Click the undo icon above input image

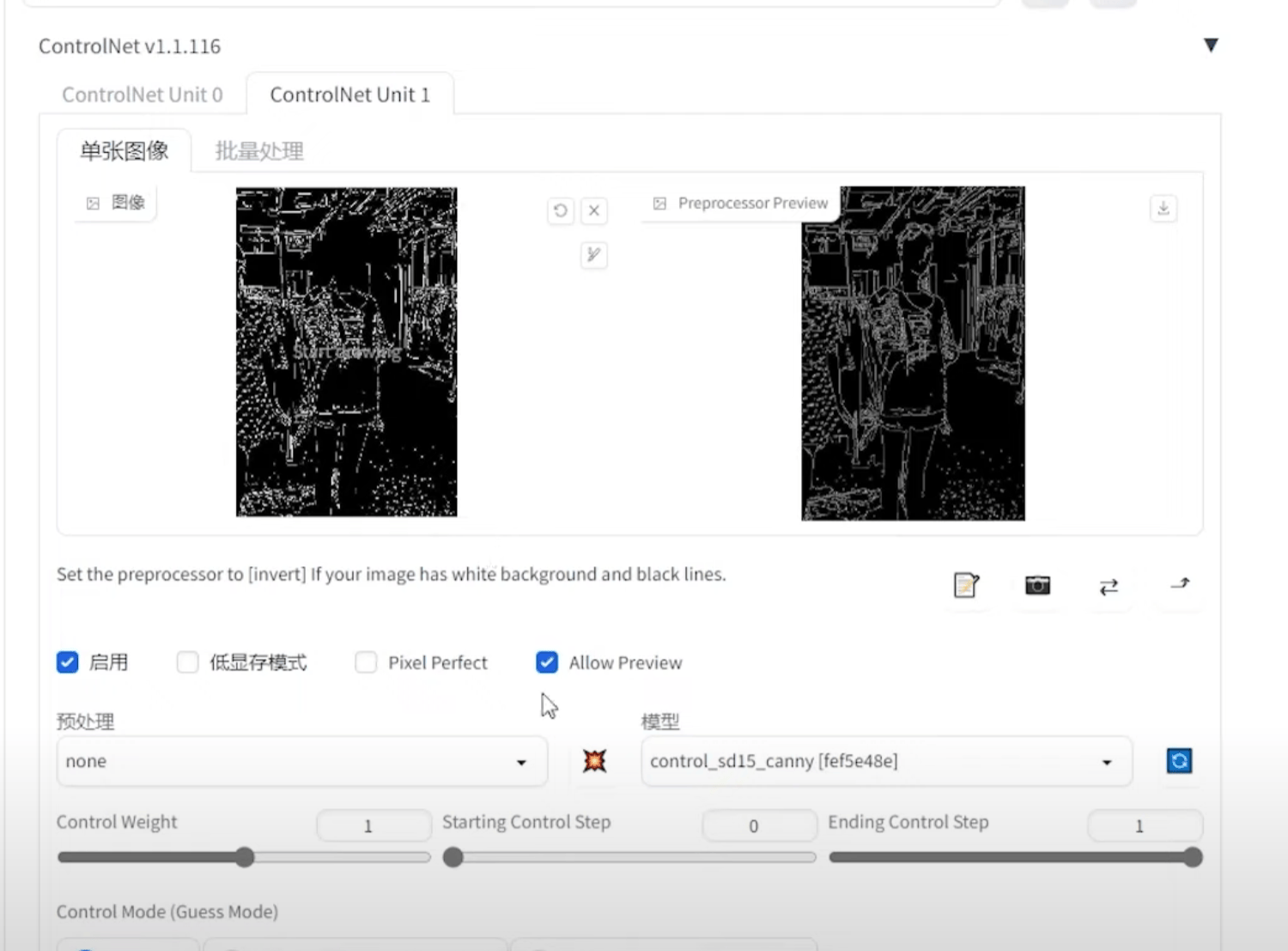pyautogui.click(x=561, y=210)
